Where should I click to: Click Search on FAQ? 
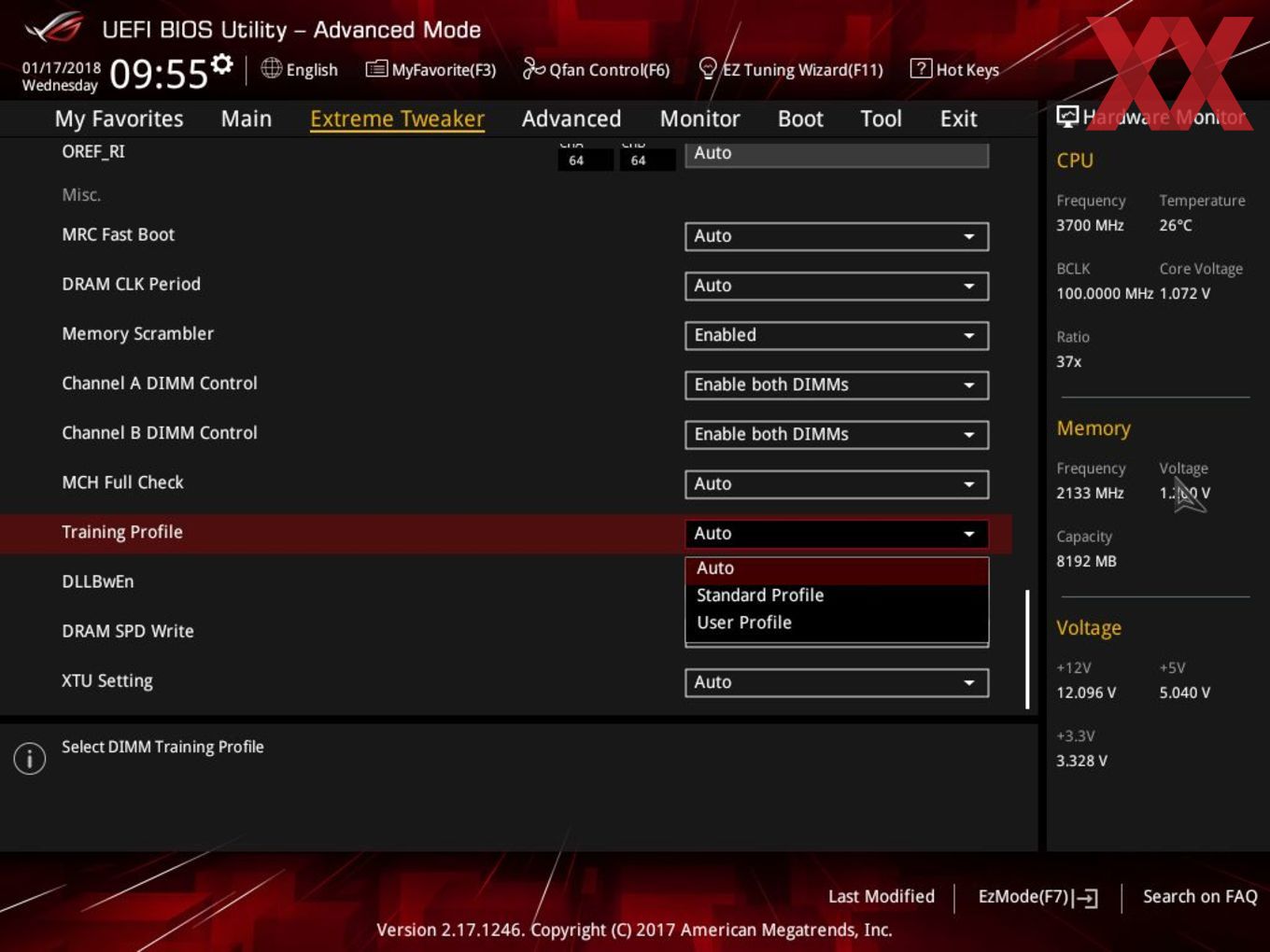point(1200,897)
